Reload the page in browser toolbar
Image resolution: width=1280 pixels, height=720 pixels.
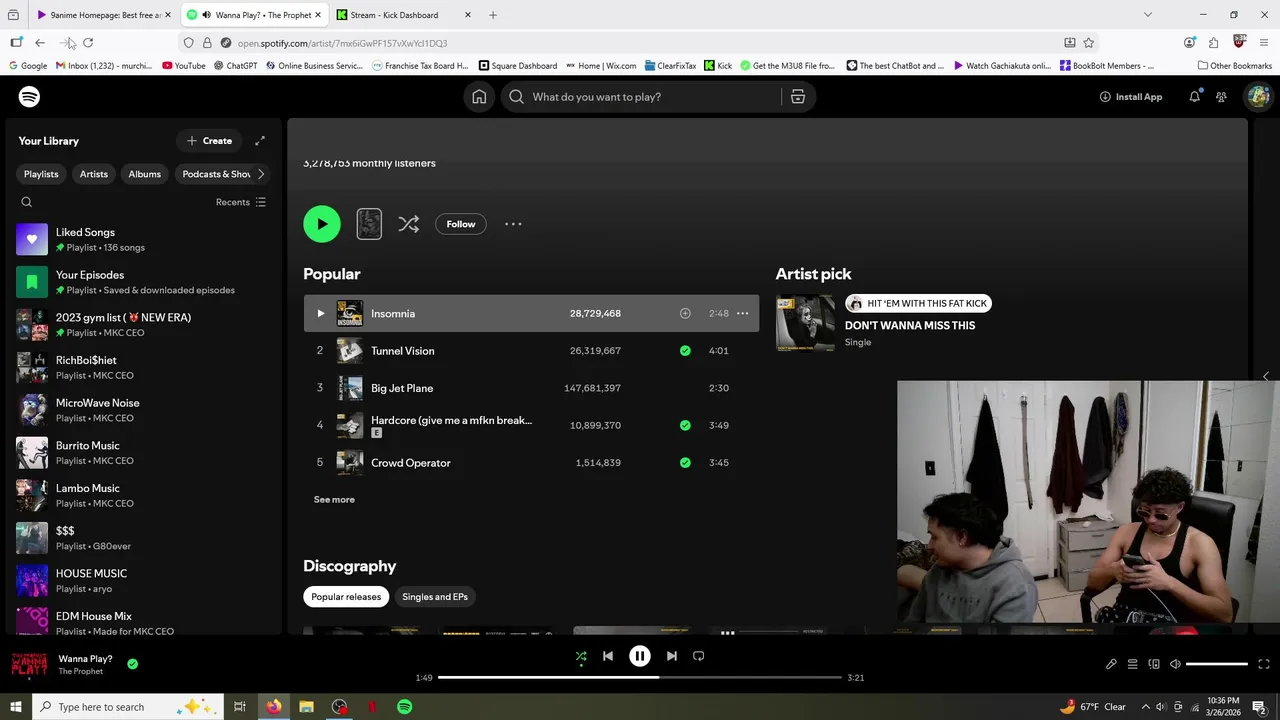[x=88, y=43]
